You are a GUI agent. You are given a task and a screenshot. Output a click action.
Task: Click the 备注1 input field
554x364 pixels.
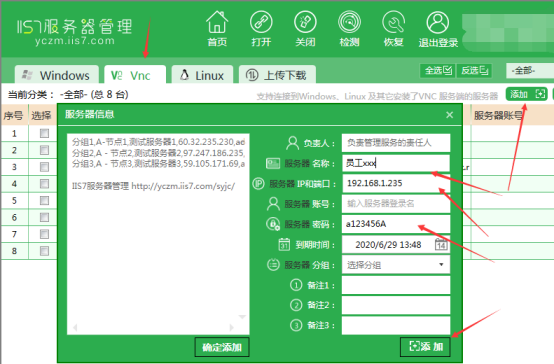click(x=396, y=285)
